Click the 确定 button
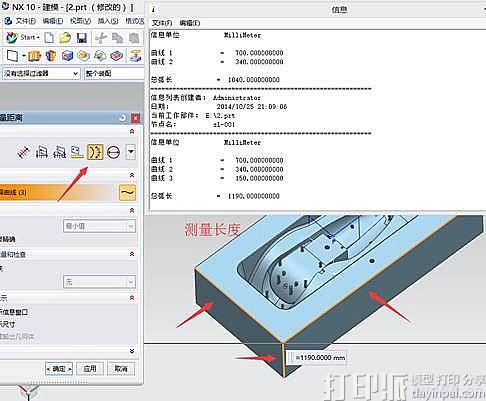The image size is (486, 401). point(59,369)
